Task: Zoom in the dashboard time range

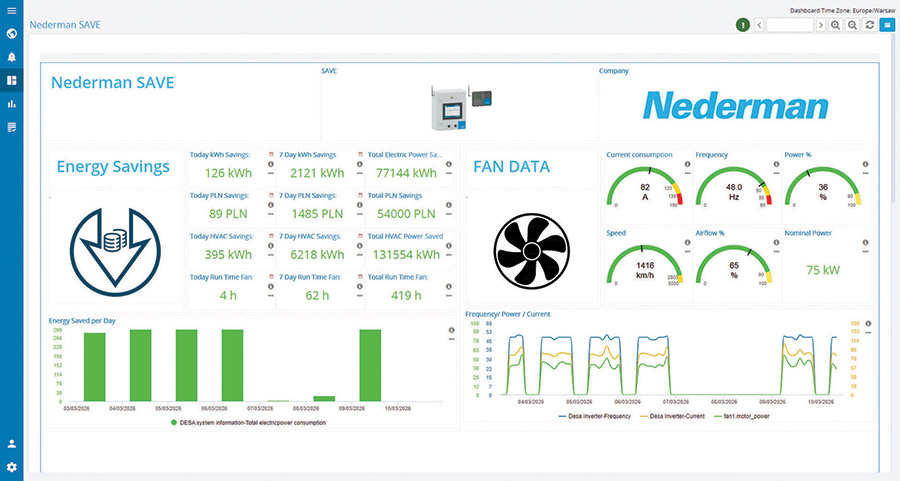Action: 835,25
